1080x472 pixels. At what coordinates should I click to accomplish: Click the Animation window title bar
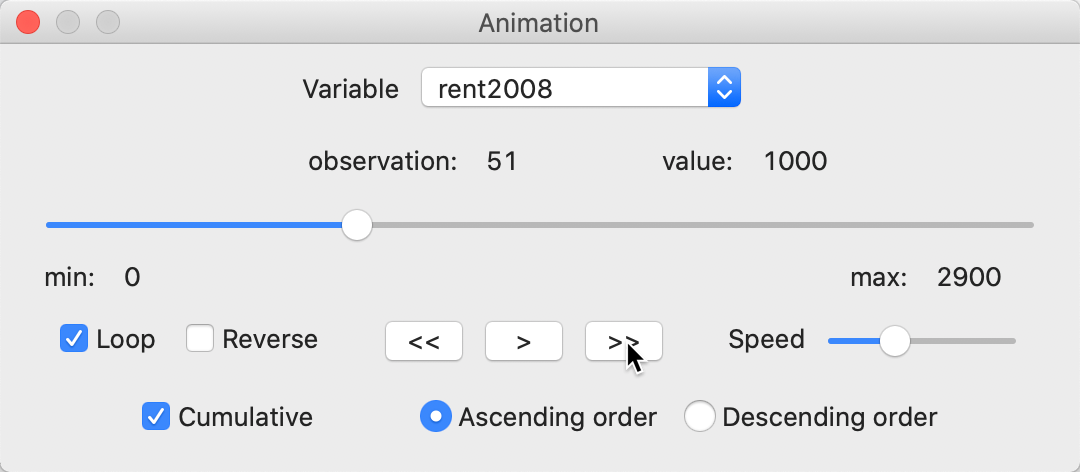[539, 21]
